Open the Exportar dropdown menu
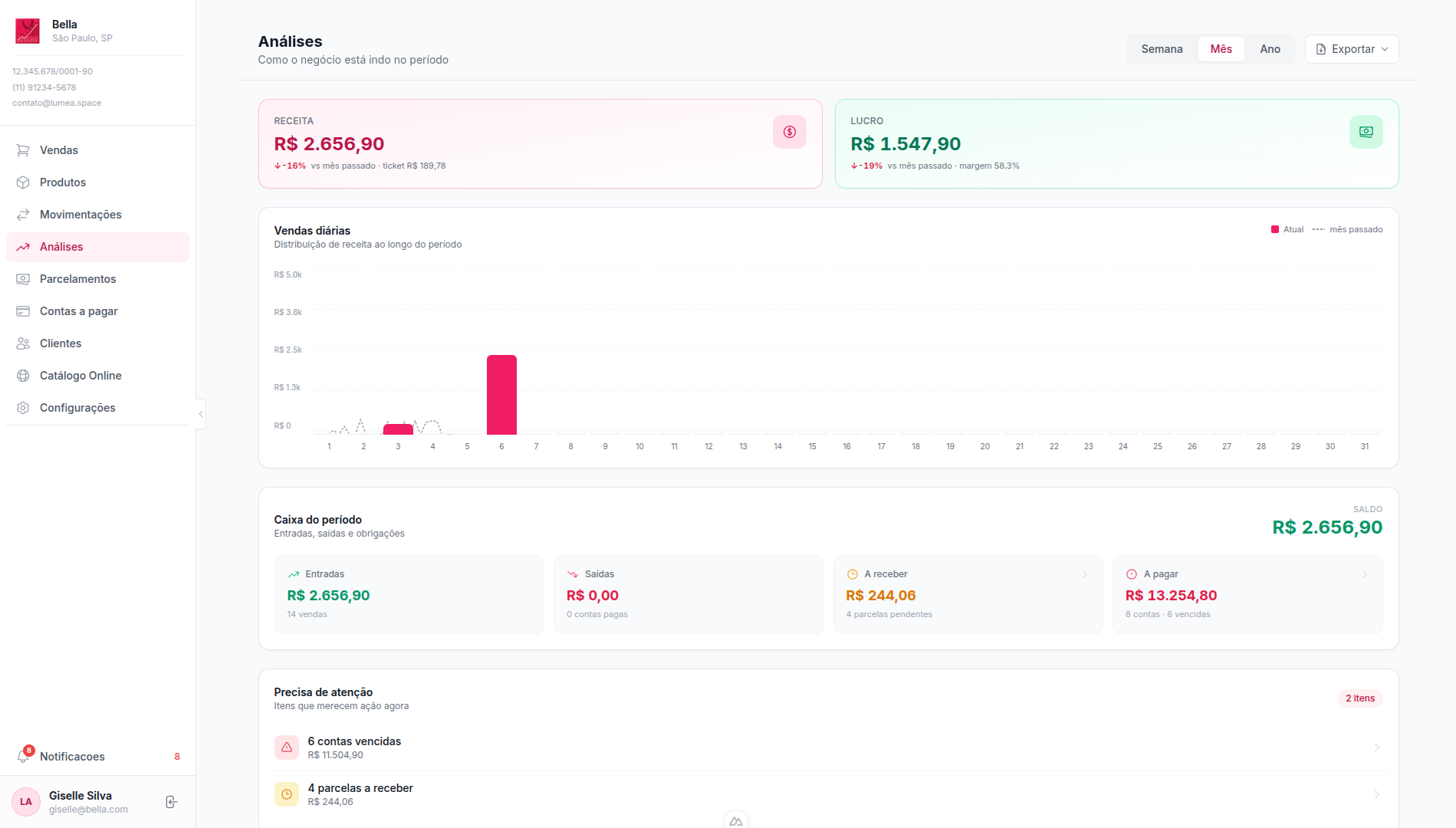1456x828 pixels. [x=1352, y=49]
